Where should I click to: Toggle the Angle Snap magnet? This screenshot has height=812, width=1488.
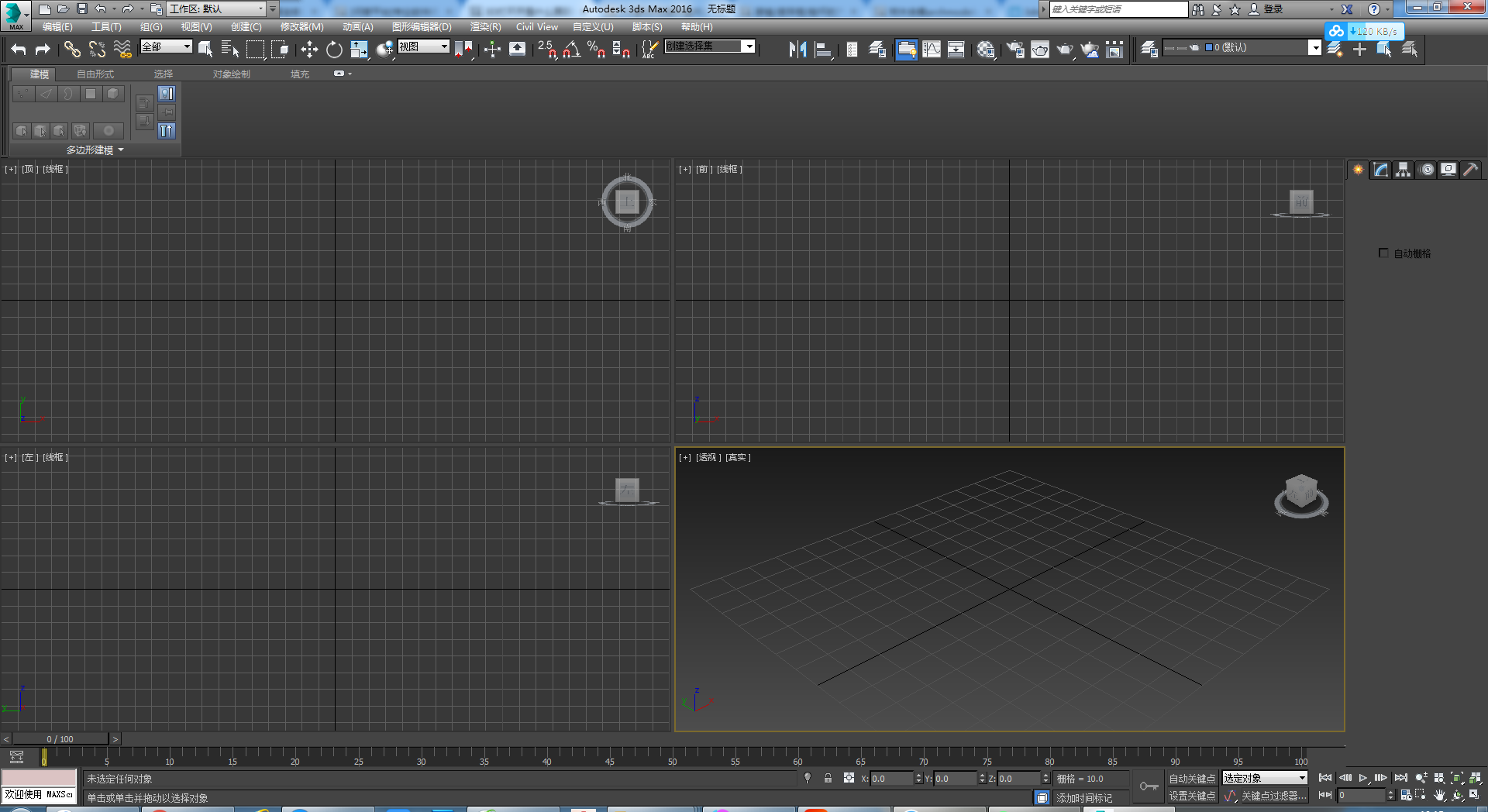click(572, 50)
